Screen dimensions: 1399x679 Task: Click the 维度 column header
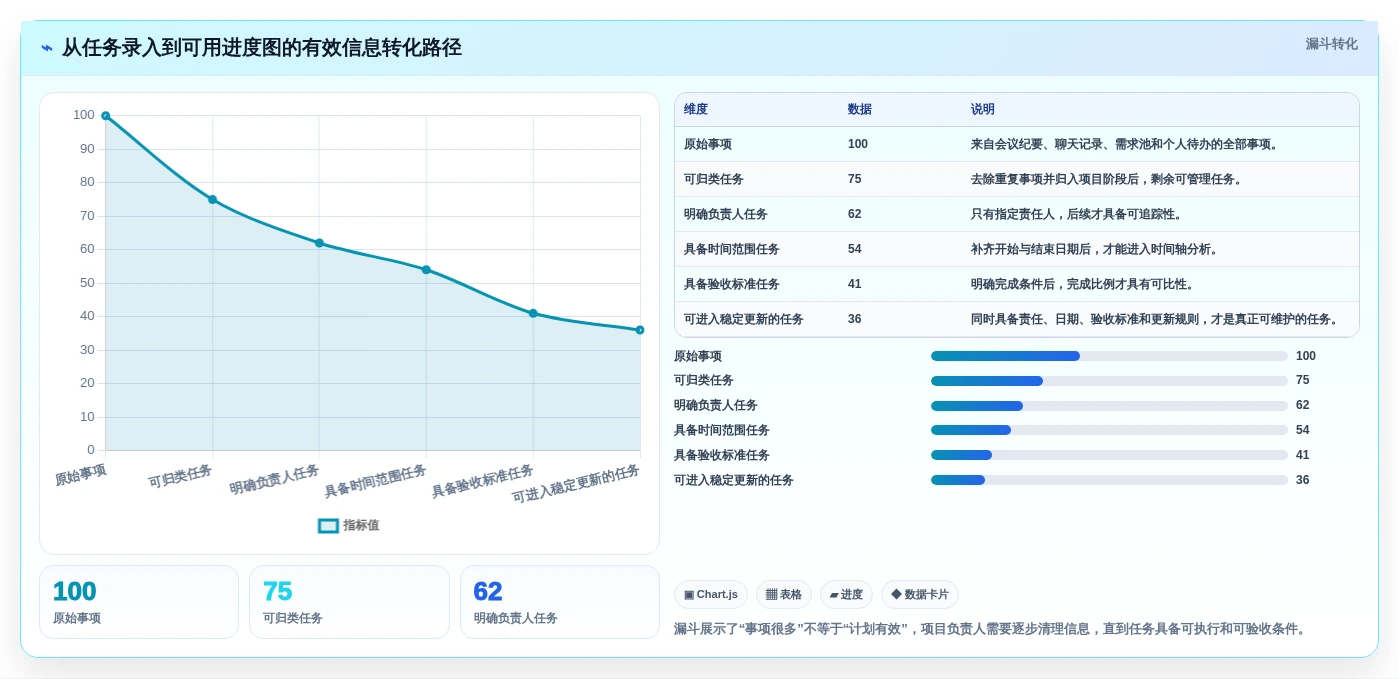coord(696,109)
